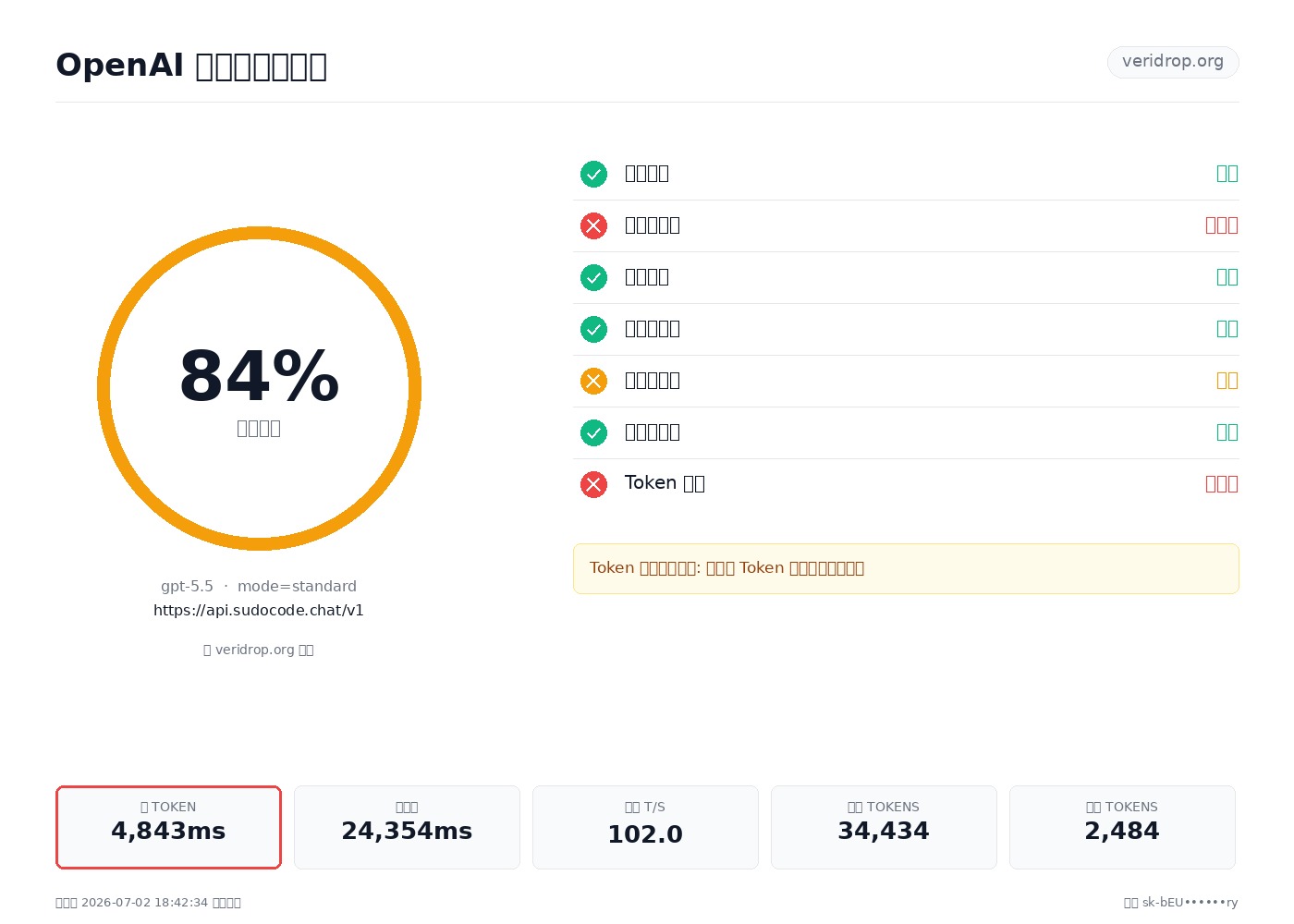Click the green check icon in the third result row
This screenshot has height=924, width=1294.
point(593,277)
